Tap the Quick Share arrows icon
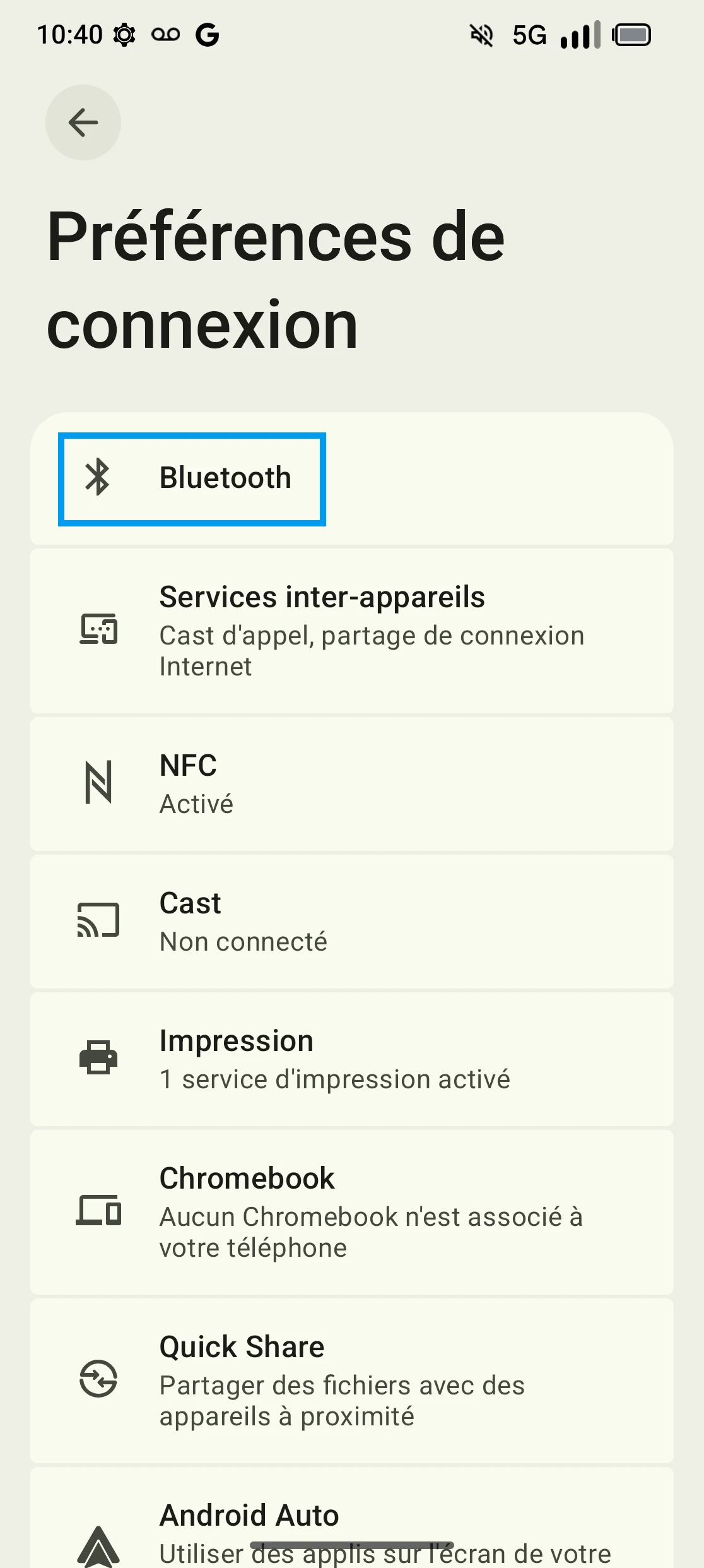 98,1379
